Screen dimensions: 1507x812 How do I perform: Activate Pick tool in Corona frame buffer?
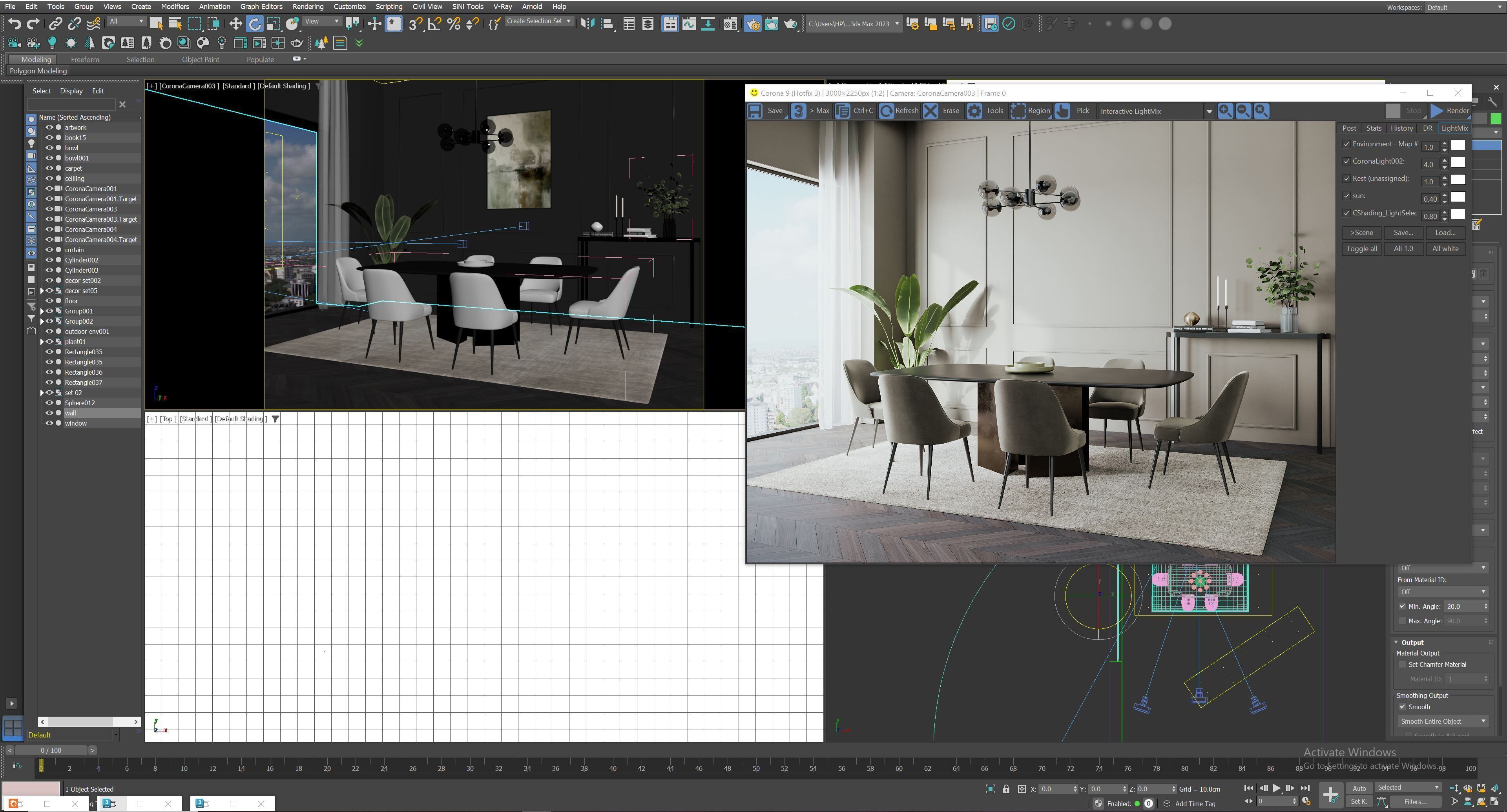coord(1062,111)
